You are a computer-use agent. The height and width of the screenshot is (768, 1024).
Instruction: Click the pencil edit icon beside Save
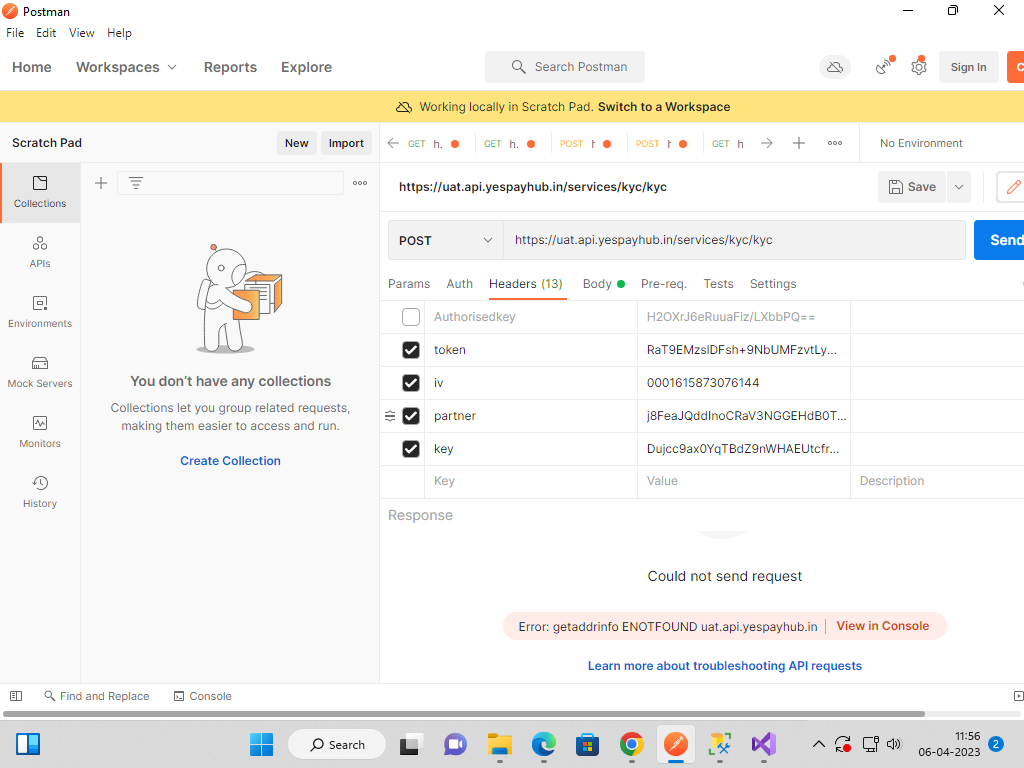coord(1013,187)
